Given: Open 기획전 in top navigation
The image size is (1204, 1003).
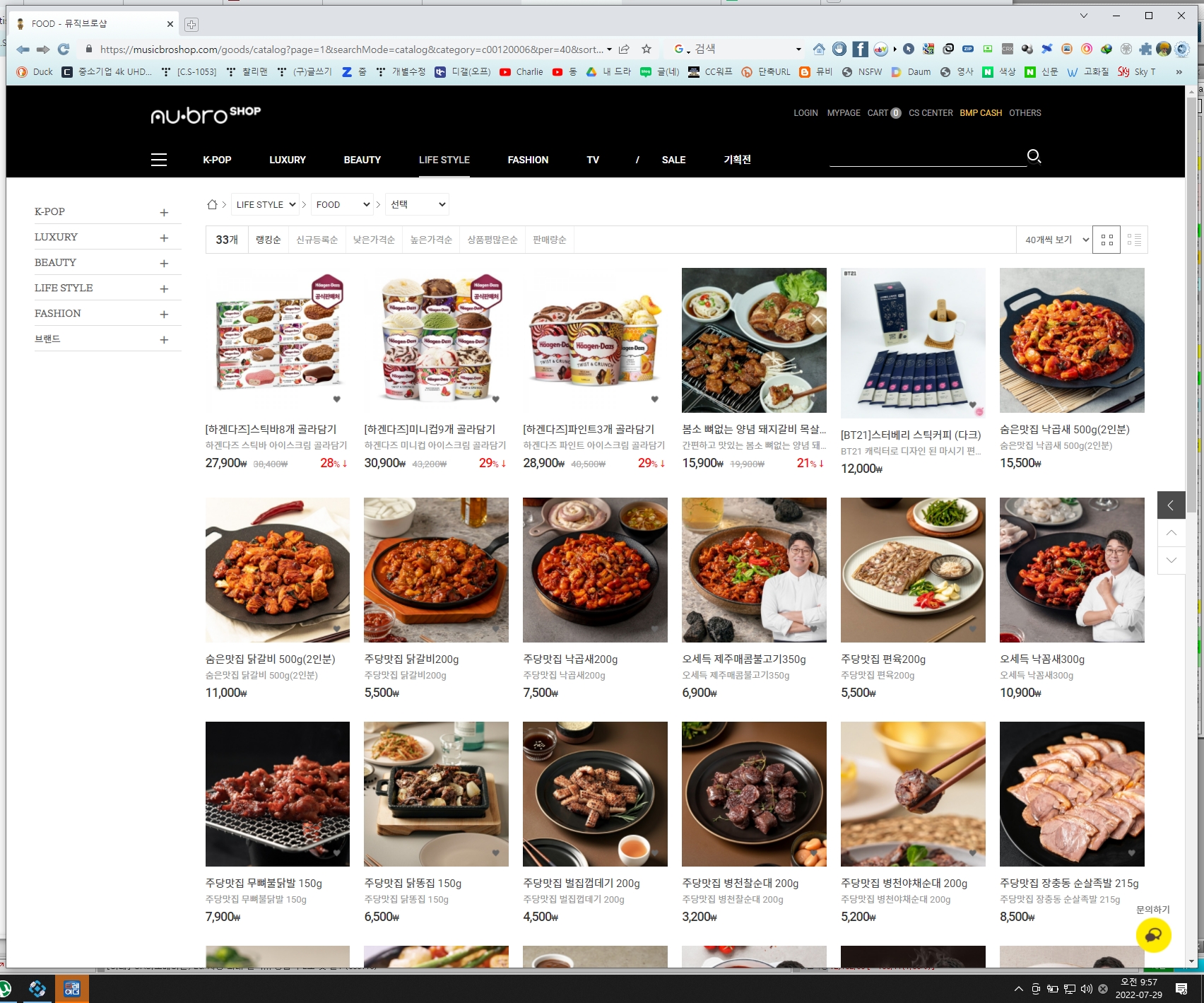Looking at the screenshot, I should pos(737,160).
